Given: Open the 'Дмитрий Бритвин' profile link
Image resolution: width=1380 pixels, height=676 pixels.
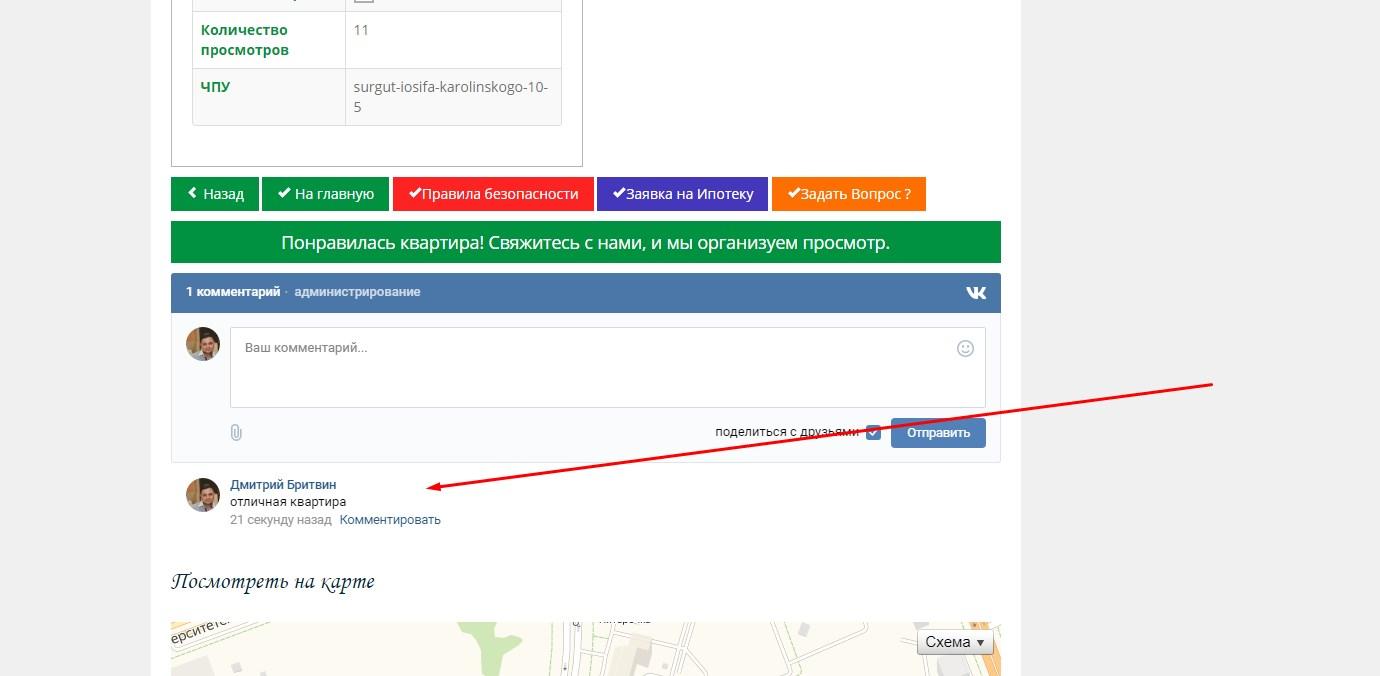Looking at the screenshot, I should point(283,485).
